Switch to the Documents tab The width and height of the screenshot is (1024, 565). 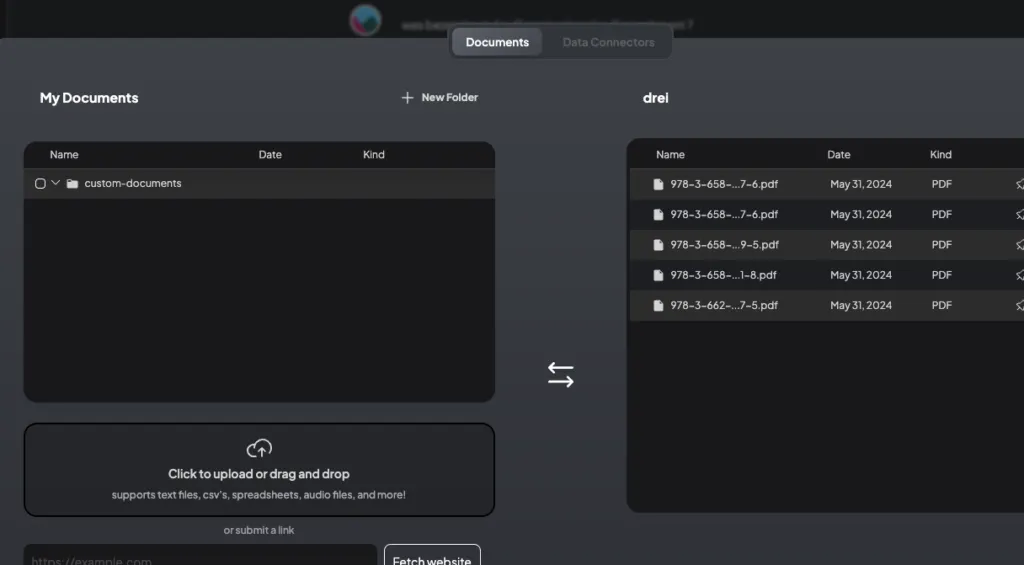pos(497,42)
